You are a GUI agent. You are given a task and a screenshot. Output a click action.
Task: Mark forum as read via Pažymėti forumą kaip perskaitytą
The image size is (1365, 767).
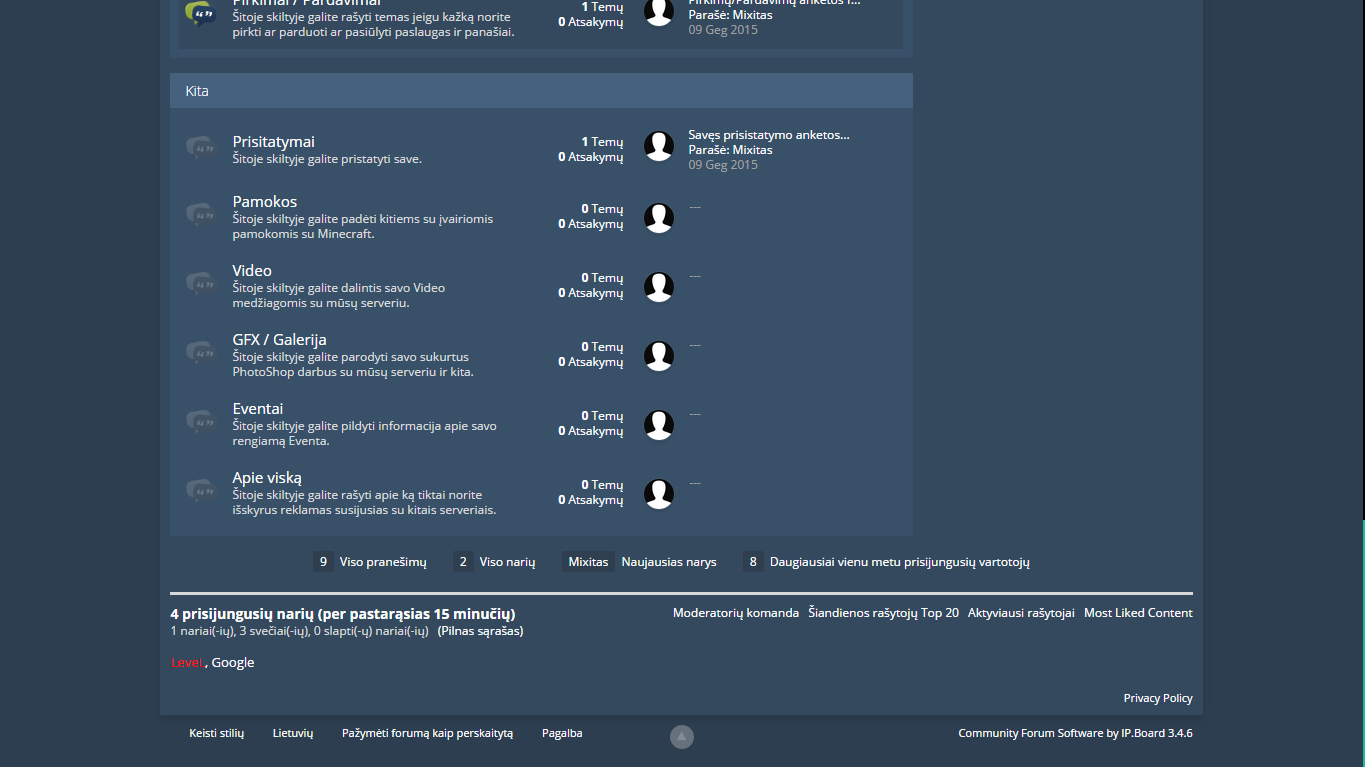[427, 733]
